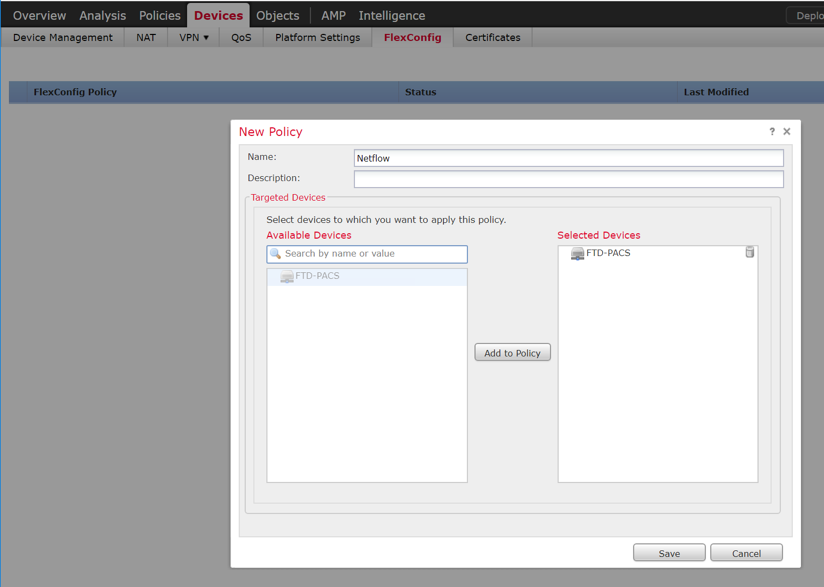Click the FTD-PACS device icon under Available Devices
This screenshot has width=824, height=587.
(284, 276)
